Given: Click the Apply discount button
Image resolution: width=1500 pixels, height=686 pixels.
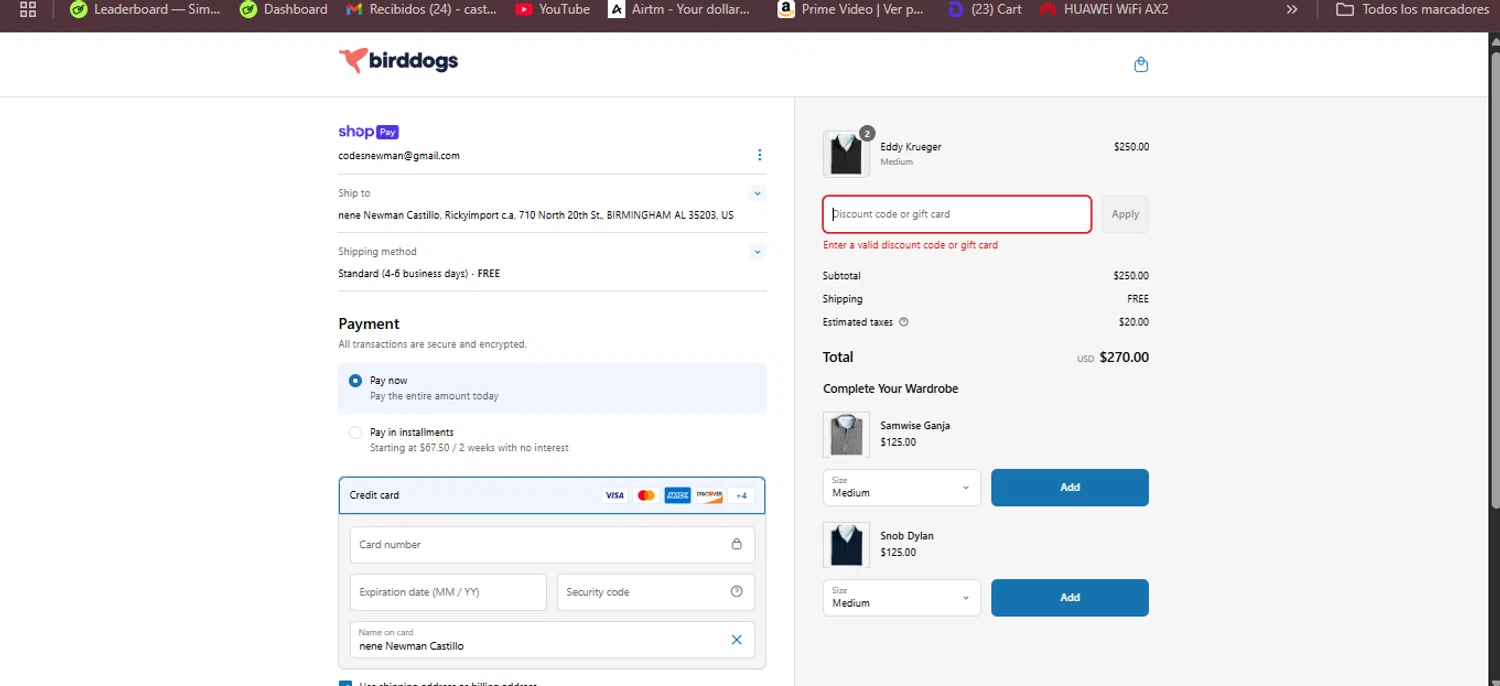Looking at the screenshot, I should tap(1125, 214).
